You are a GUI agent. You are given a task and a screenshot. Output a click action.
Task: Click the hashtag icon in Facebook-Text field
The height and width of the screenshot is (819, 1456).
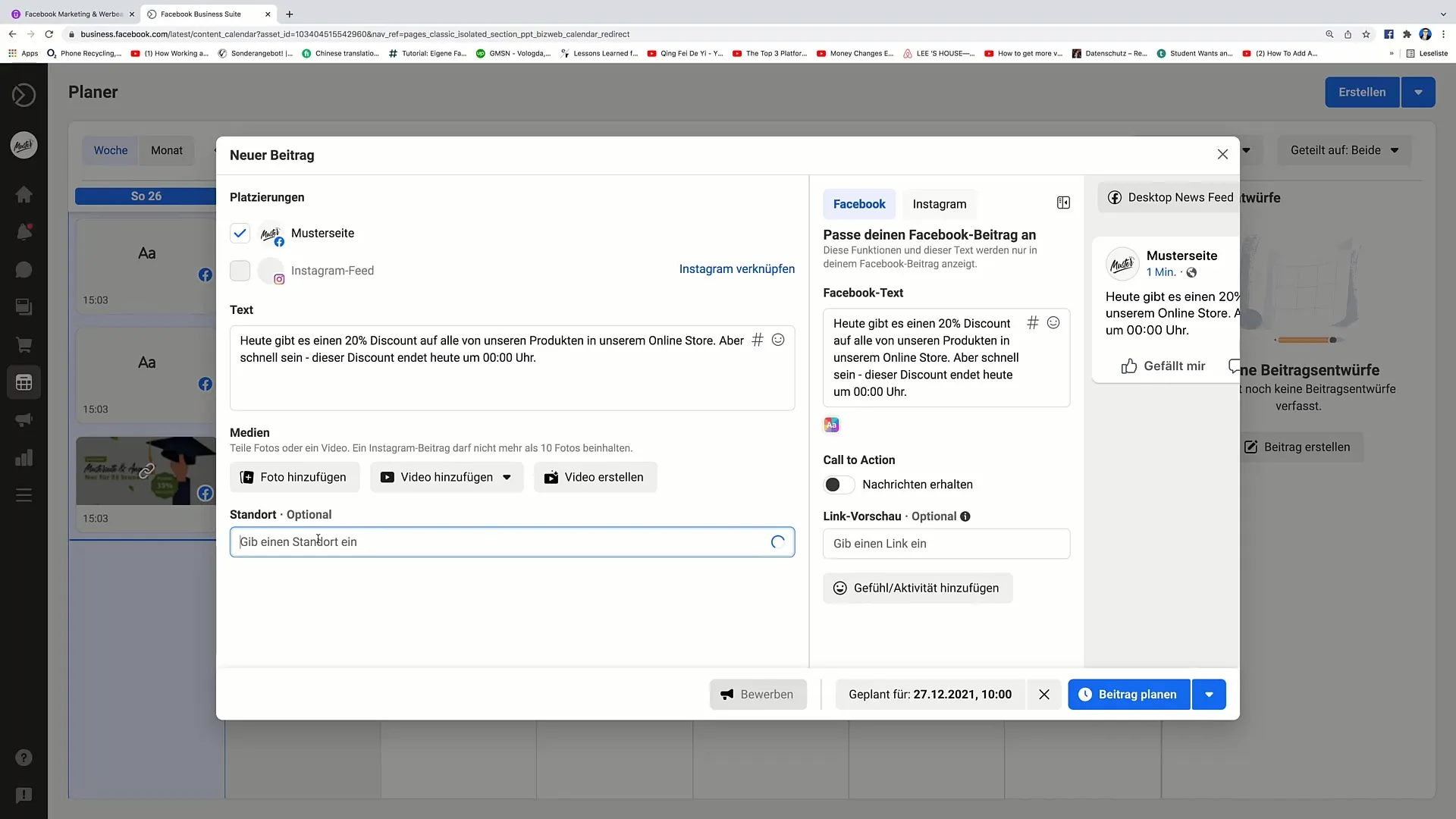pyautogui.click(x=1033, y=322)
